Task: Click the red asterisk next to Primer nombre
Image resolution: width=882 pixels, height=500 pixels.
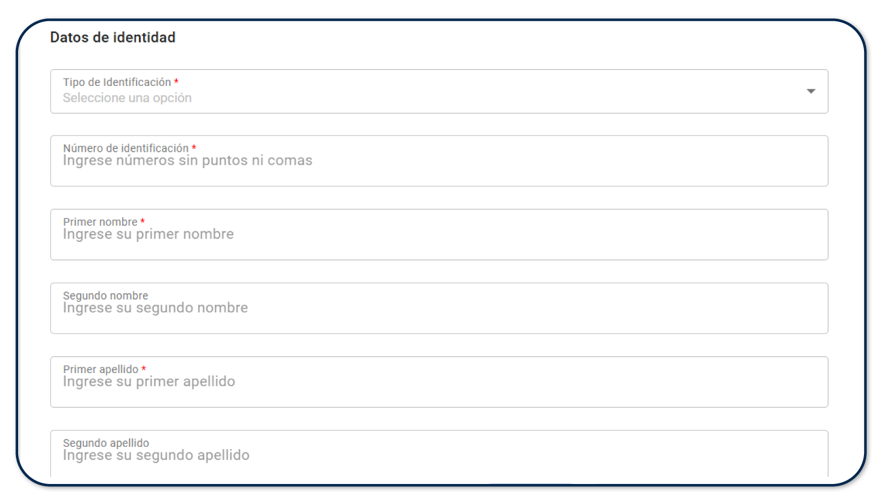Action: point(143,222)
